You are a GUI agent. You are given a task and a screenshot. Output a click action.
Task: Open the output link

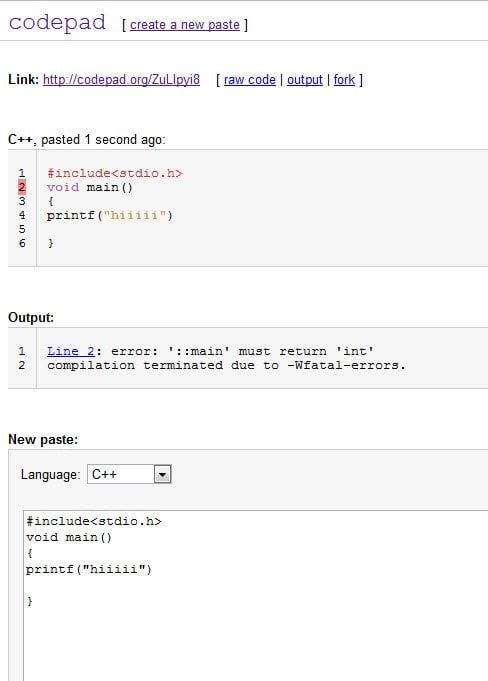[305, 80]
